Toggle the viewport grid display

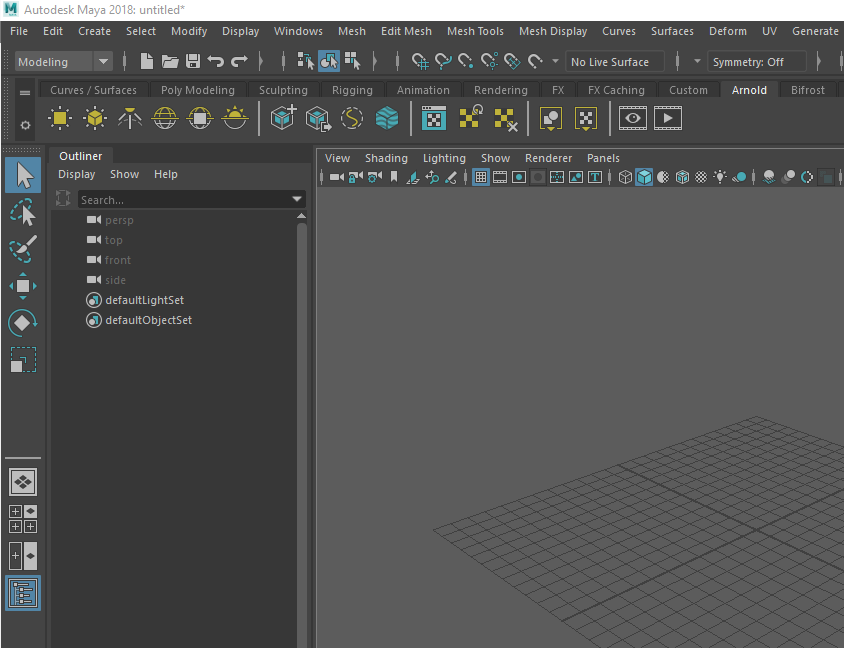click(x=481, y=177)
